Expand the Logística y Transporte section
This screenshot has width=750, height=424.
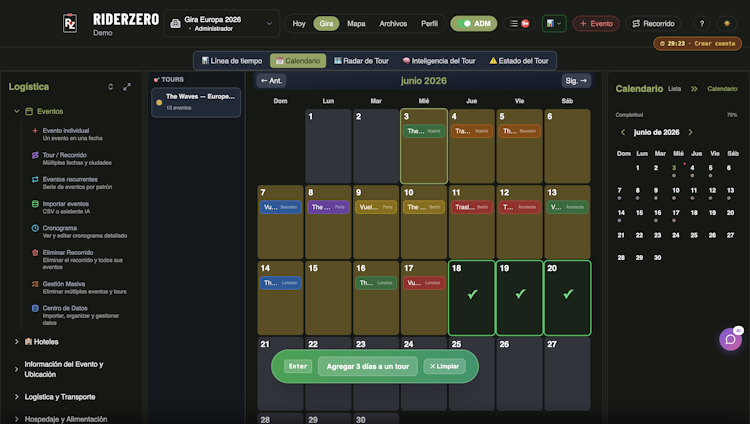(x=17, y=397)
